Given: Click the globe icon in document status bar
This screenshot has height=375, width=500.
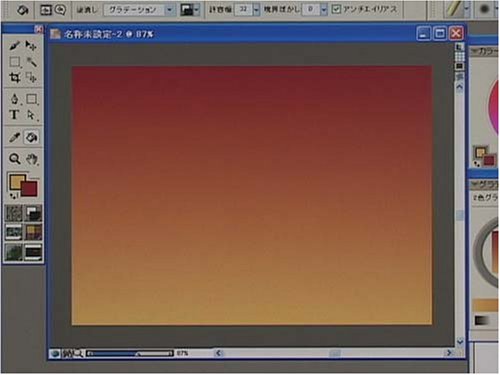Looking at the screenshot, I should pyautogui.click(x=55, y=353).
